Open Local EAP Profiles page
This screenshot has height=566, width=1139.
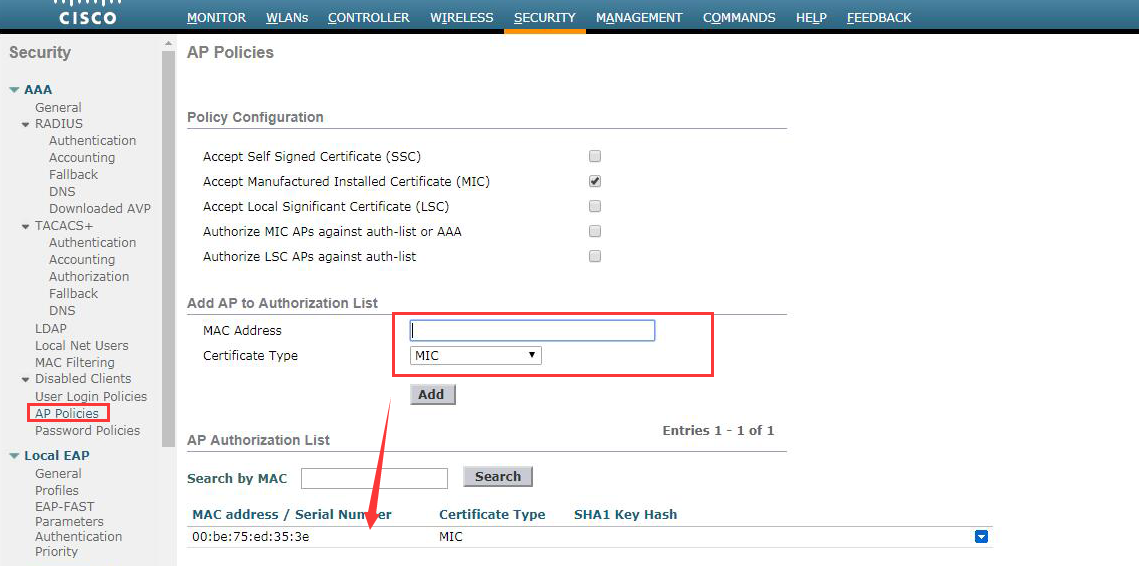[57, 490]
